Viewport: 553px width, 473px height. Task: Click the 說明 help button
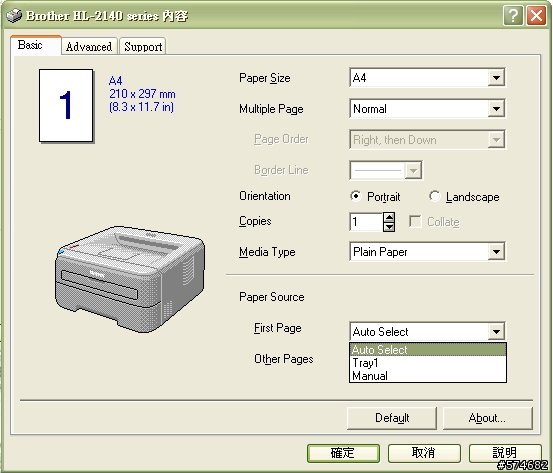click(x=505, y=453)
